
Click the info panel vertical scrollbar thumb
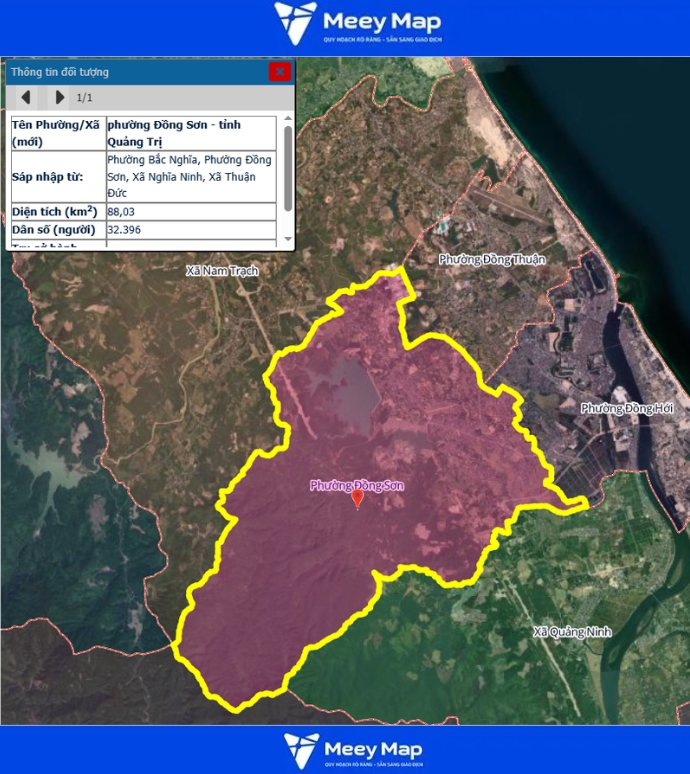(x=288, y=168)
